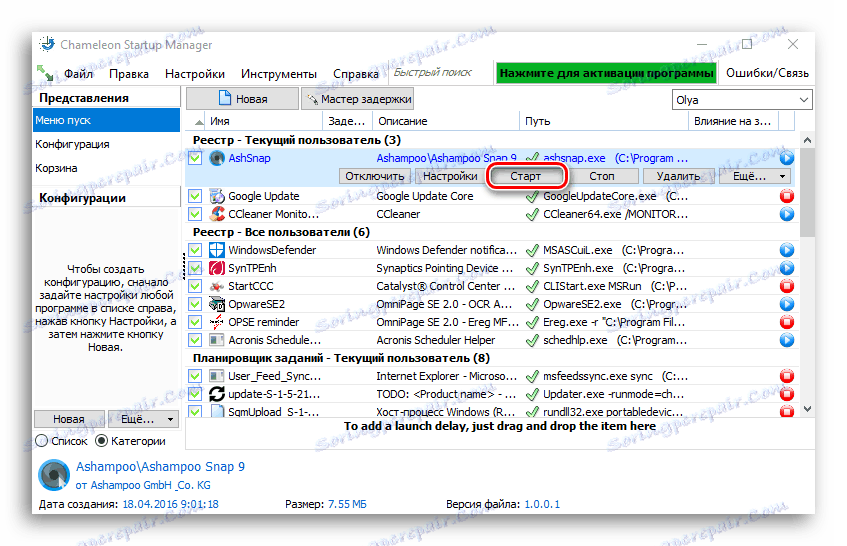Click the scrollbar down arrow

click(807, 409)
